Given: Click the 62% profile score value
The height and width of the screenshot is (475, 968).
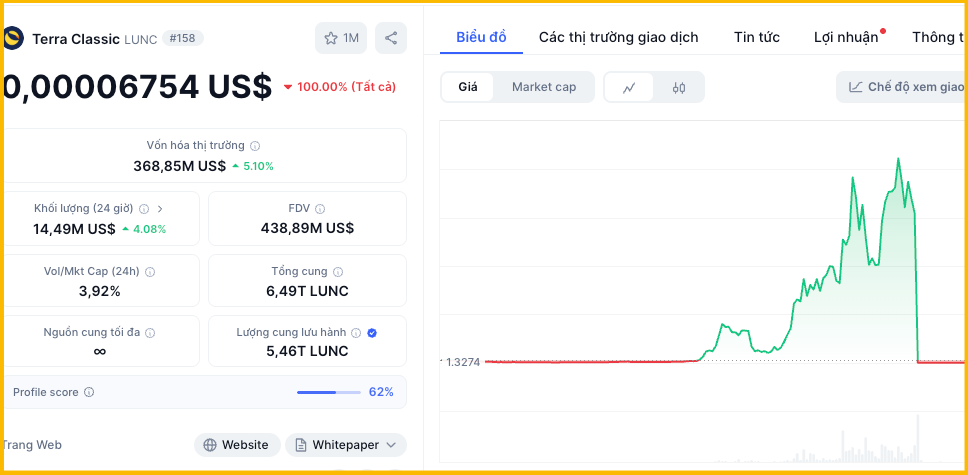Looking at the screenshot, I should point(381,392).
